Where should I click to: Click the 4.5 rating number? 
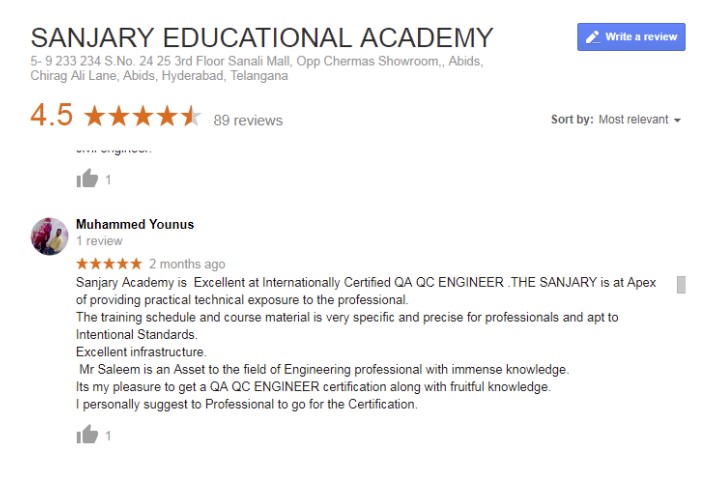point(51,116)
